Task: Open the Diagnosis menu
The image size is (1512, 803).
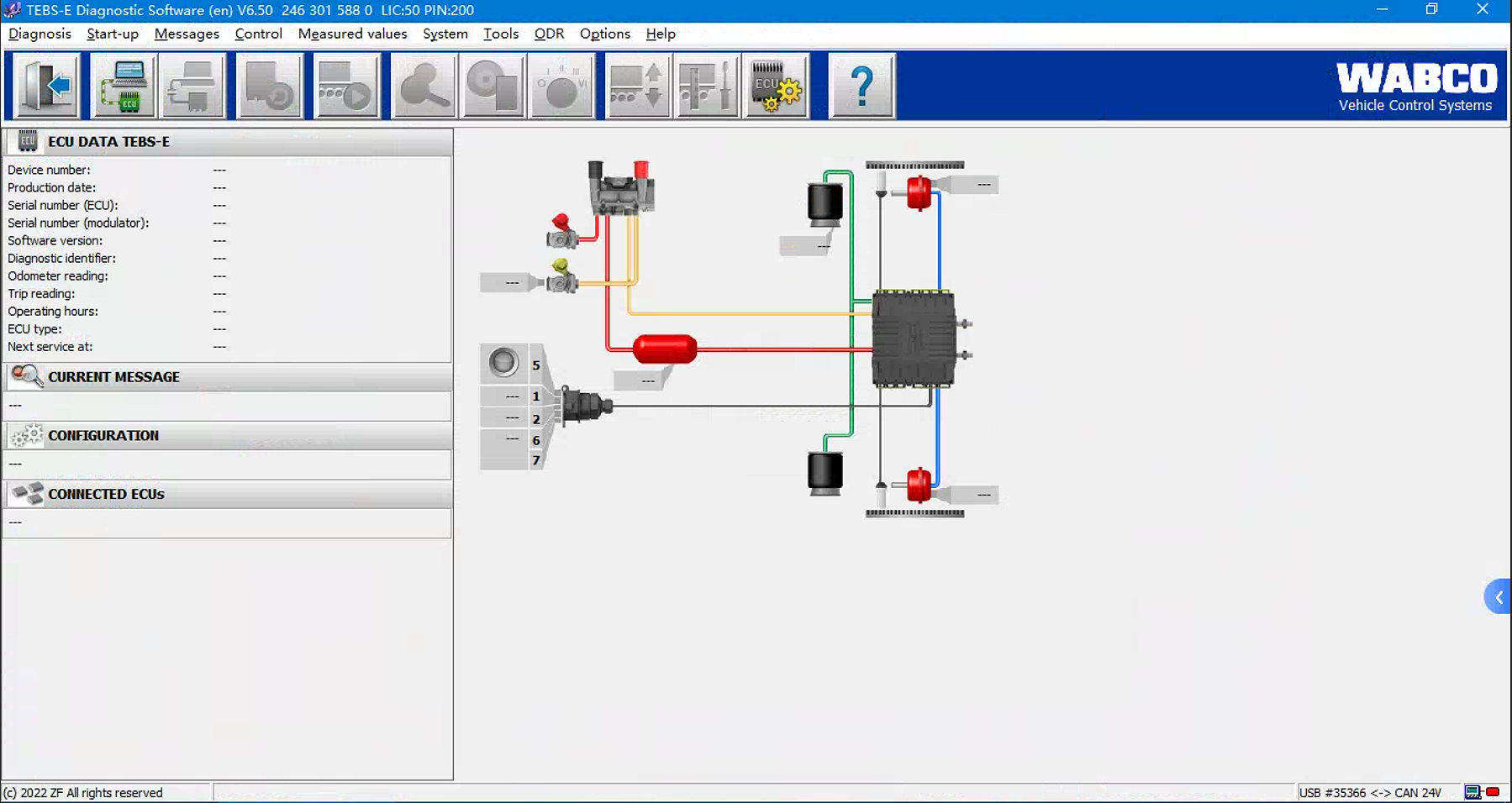Action: (40, 34)
